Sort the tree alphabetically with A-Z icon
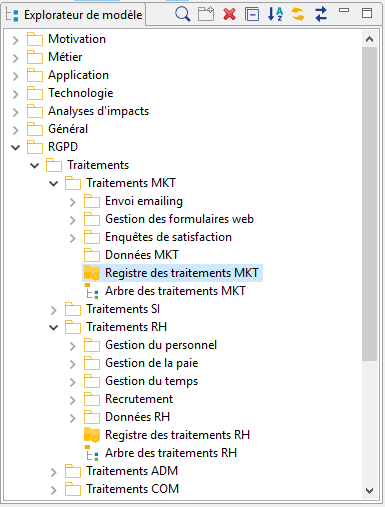 click(x=275, y=14)
